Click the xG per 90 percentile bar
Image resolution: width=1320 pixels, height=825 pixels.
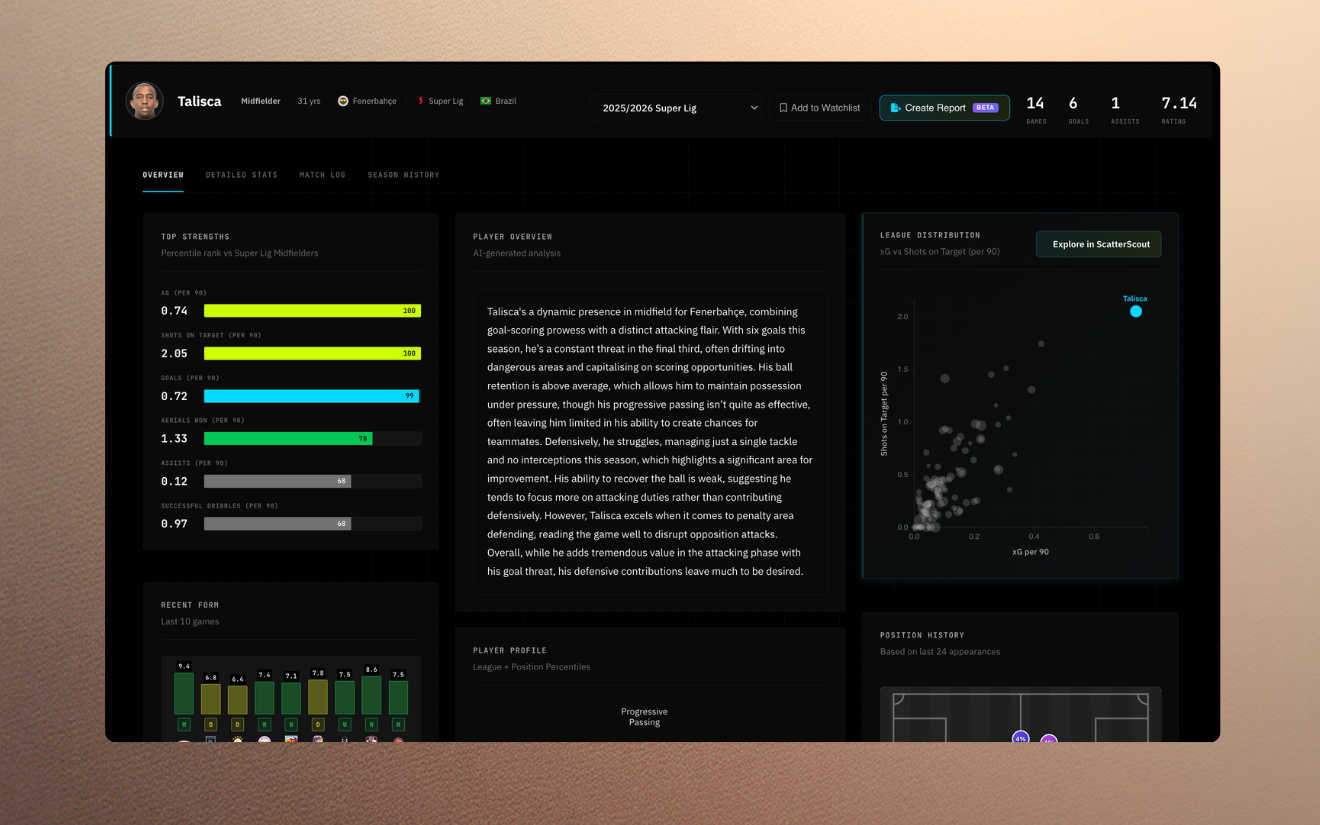pyautogui.click(x=312, y=311)
